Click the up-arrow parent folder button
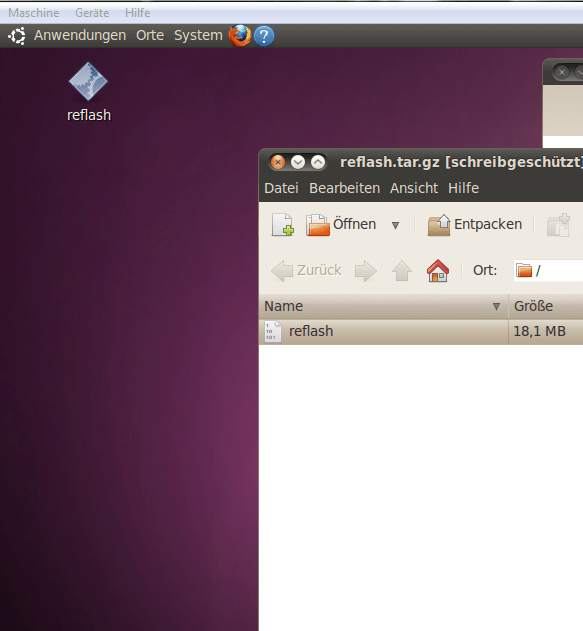583x631 pixels. (402, 270)
